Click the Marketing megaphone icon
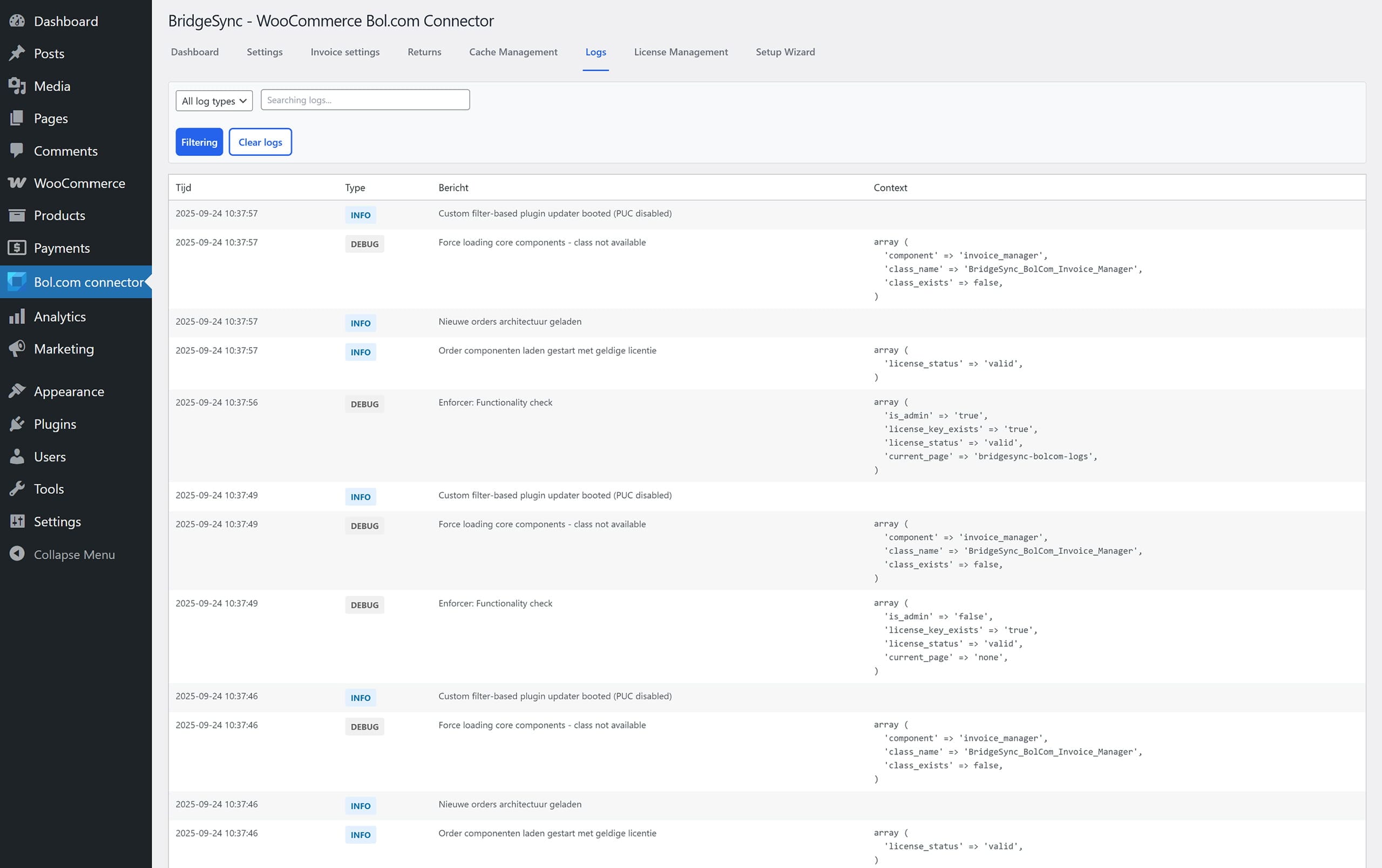Viewport: 1382px width, 868px height. (17, 349)
